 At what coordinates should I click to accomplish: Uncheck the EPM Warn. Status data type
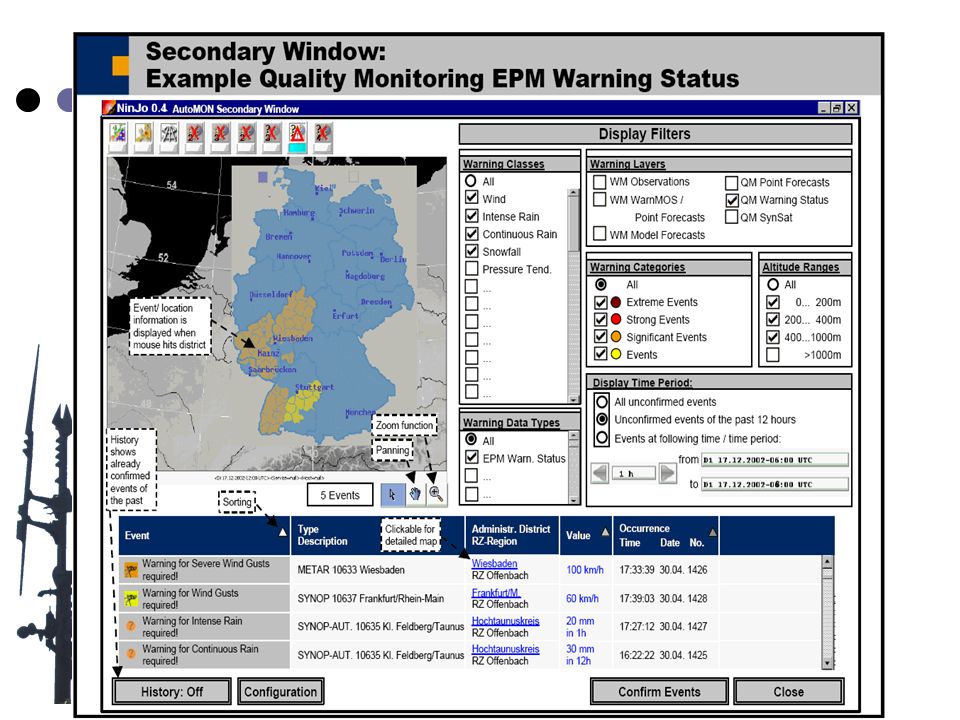click(x=471, y=457)
